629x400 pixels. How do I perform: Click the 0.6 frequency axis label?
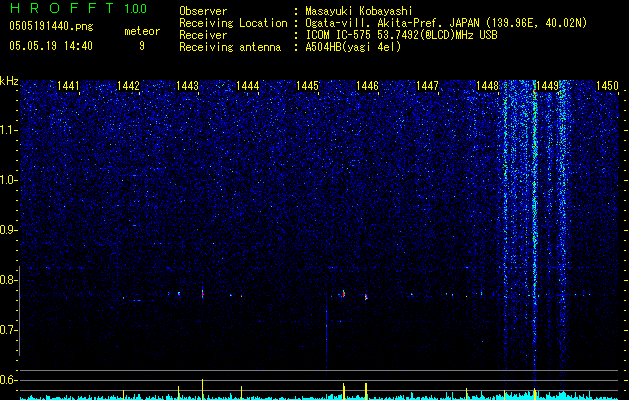point(8,380)
